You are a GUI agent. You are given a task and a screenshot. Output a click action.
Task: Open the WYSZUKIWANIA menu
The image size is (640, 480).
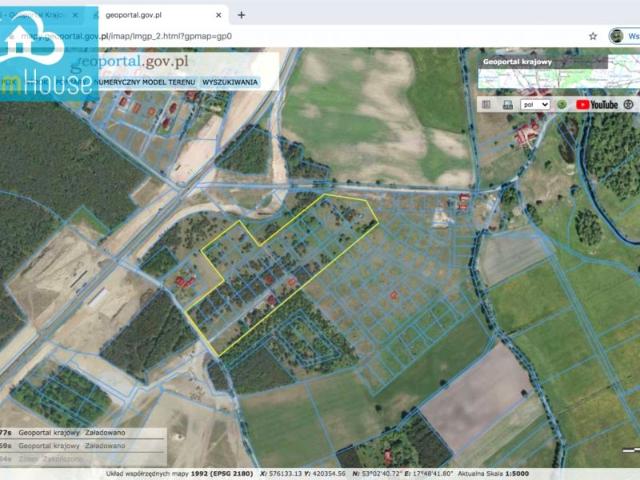230,82
